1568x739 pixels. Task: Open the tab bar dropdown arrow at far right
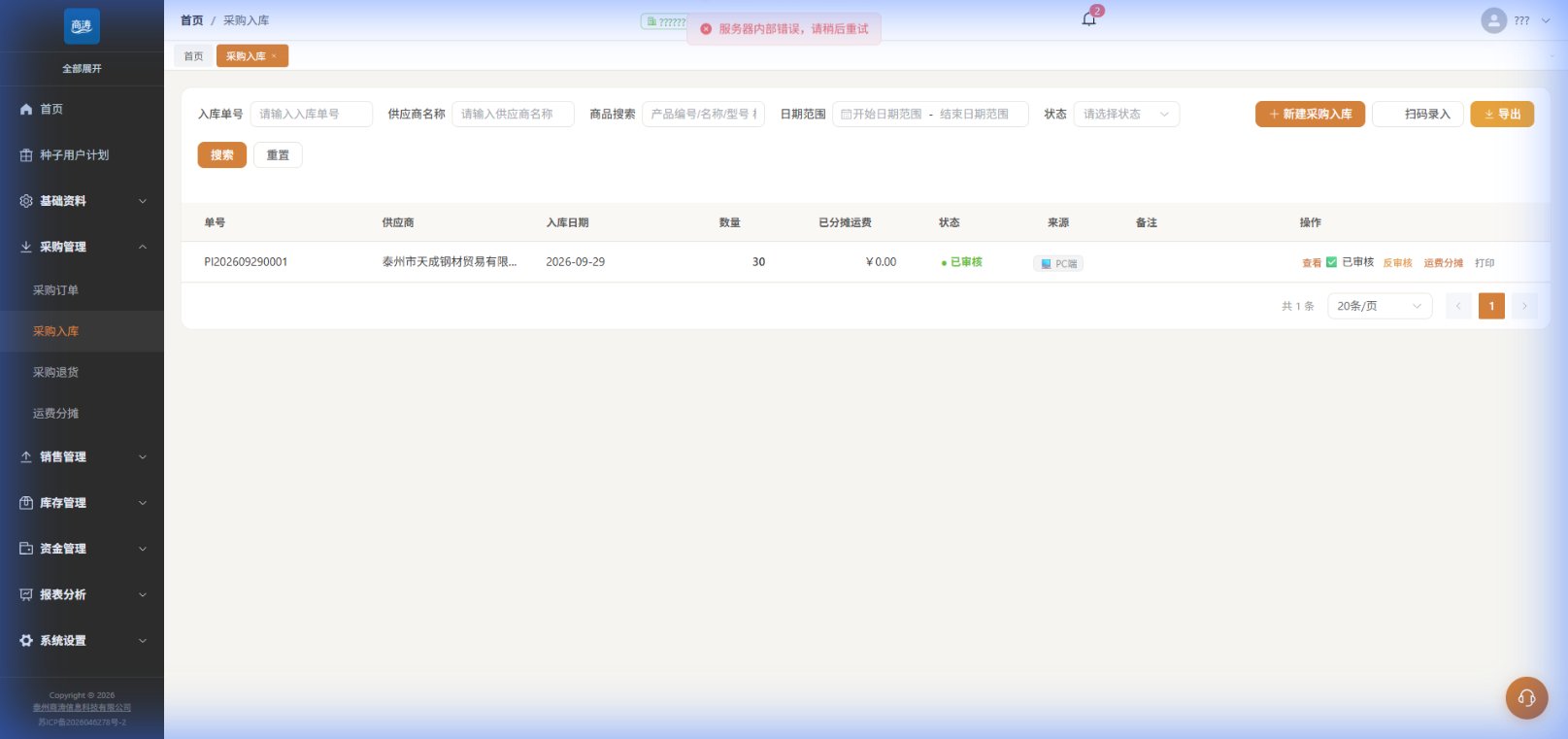coord(1551,56)
